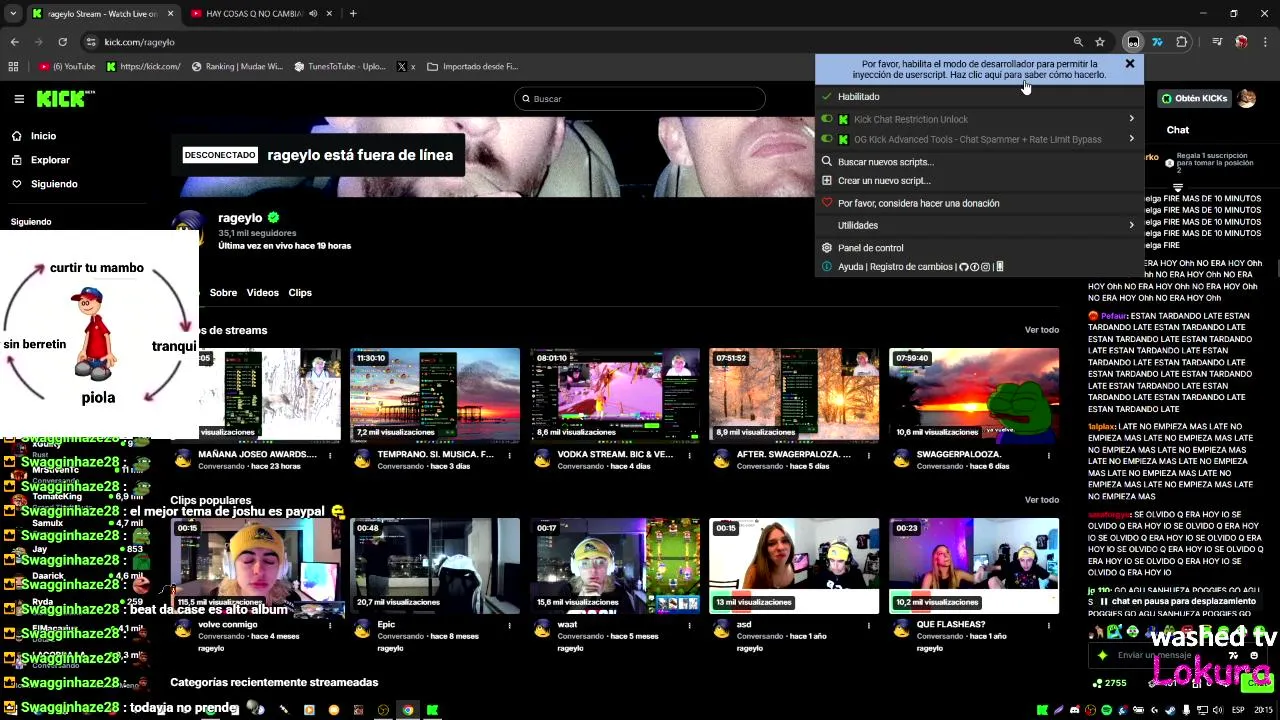Go to Inicio in sidebar

(x=43, y=136)
